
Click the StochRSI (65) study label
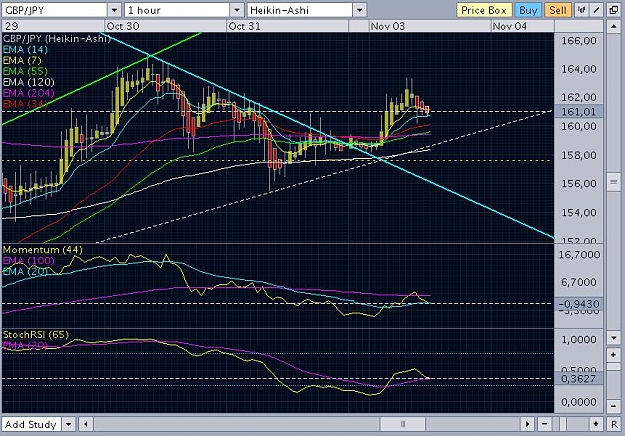tap(35, 334)
